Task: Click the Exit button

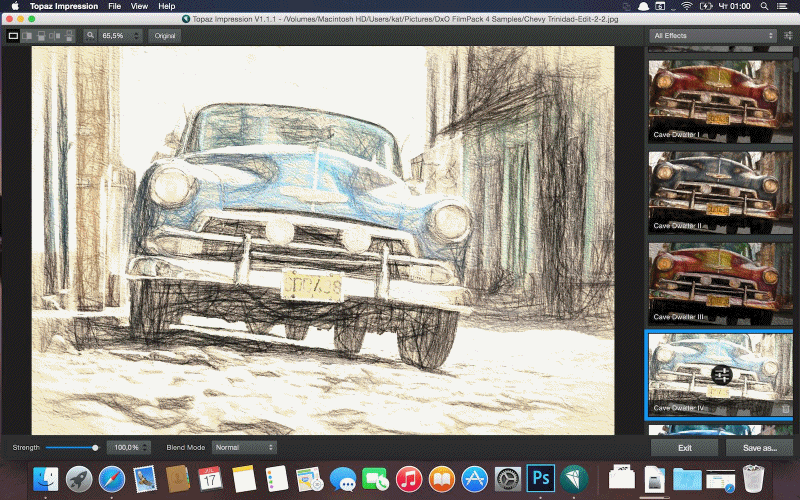Action: pyautogui.click(x=684, y=447)
